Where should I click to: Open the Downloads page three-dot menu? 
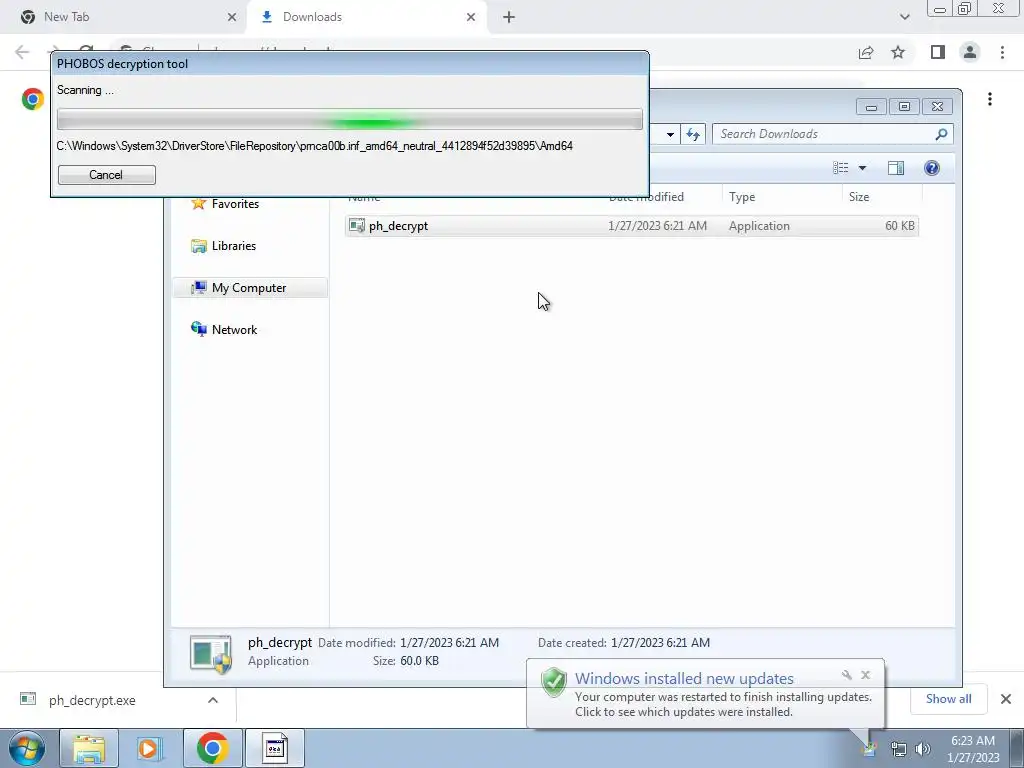[x=990, y=99]
